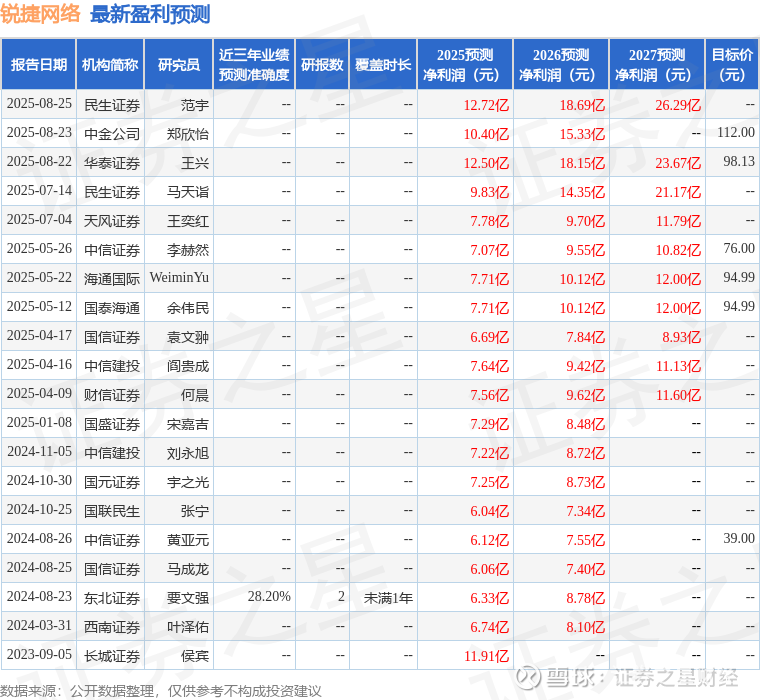Screen dimensions: 760x700
Task: Click the 2027预测净利润 column header
Action: [657, 64]
